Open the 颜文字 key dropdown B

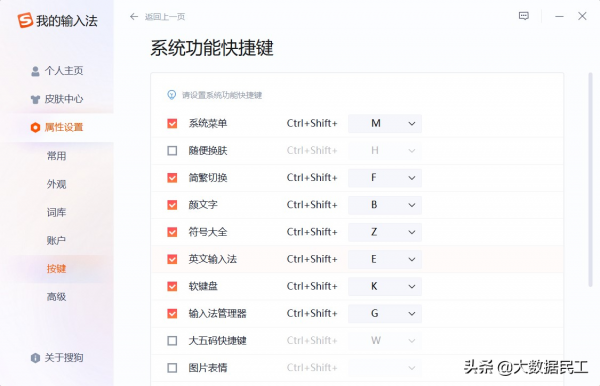pos(385,205)
